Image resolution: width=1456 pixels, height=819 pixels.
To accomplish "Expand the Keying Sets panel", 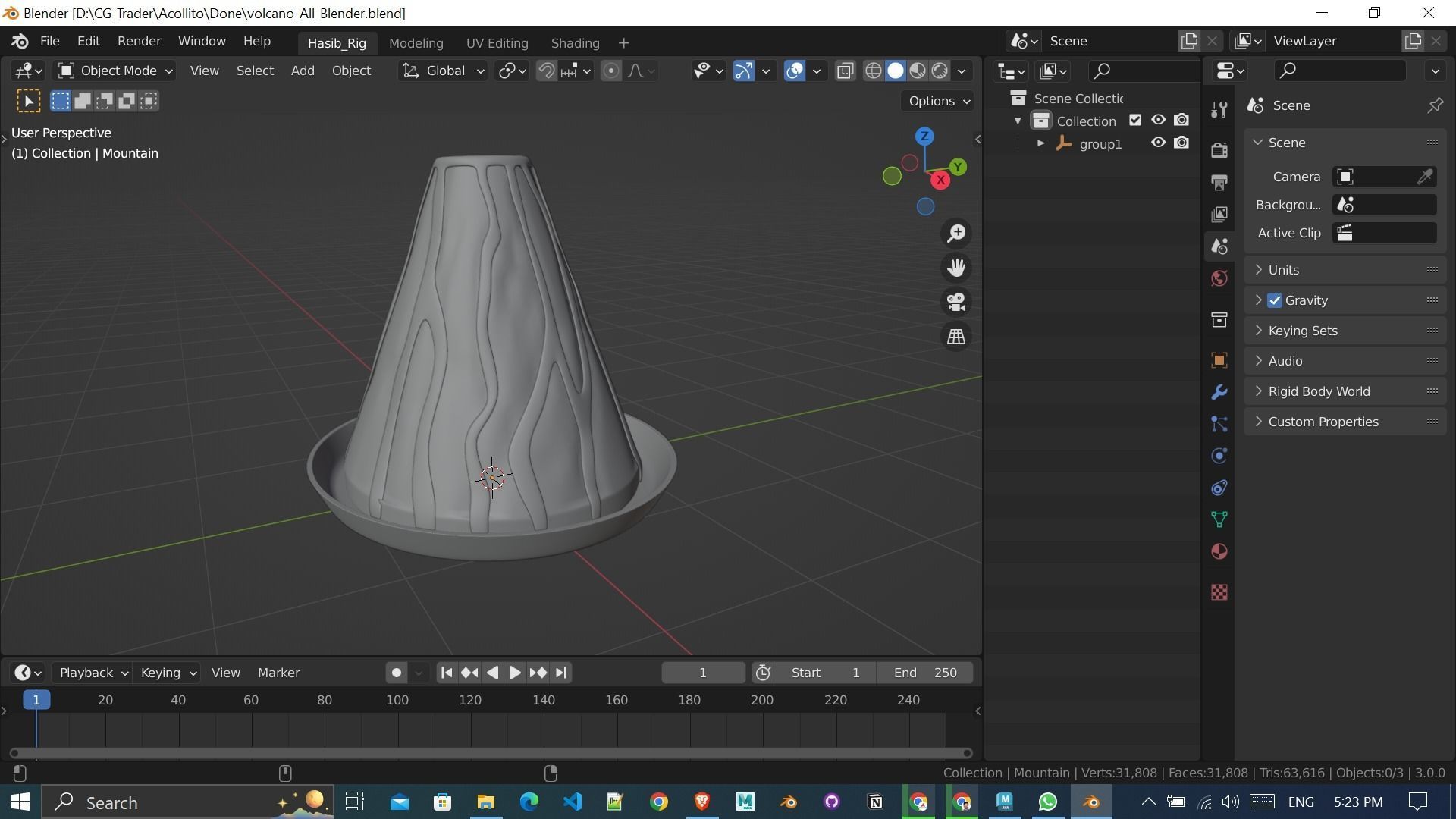I will pyautogui.click(x=1345, y=331).
